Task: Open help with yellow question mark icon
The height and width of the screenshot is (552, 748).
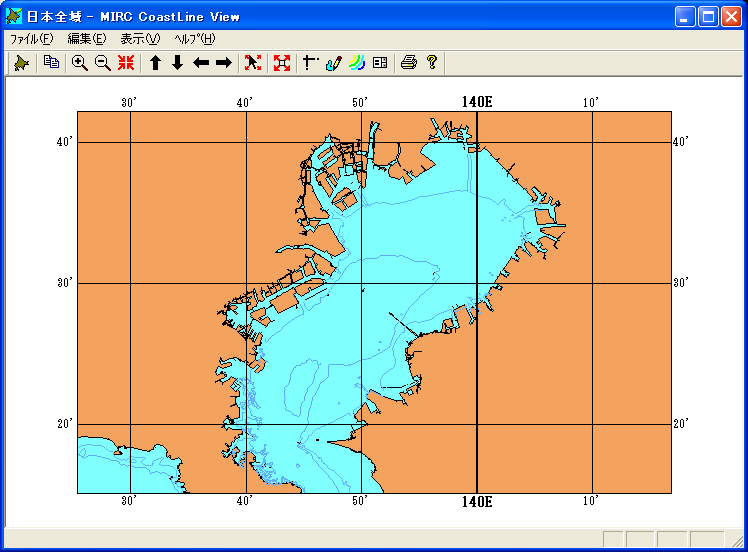Action: (432, 63)
